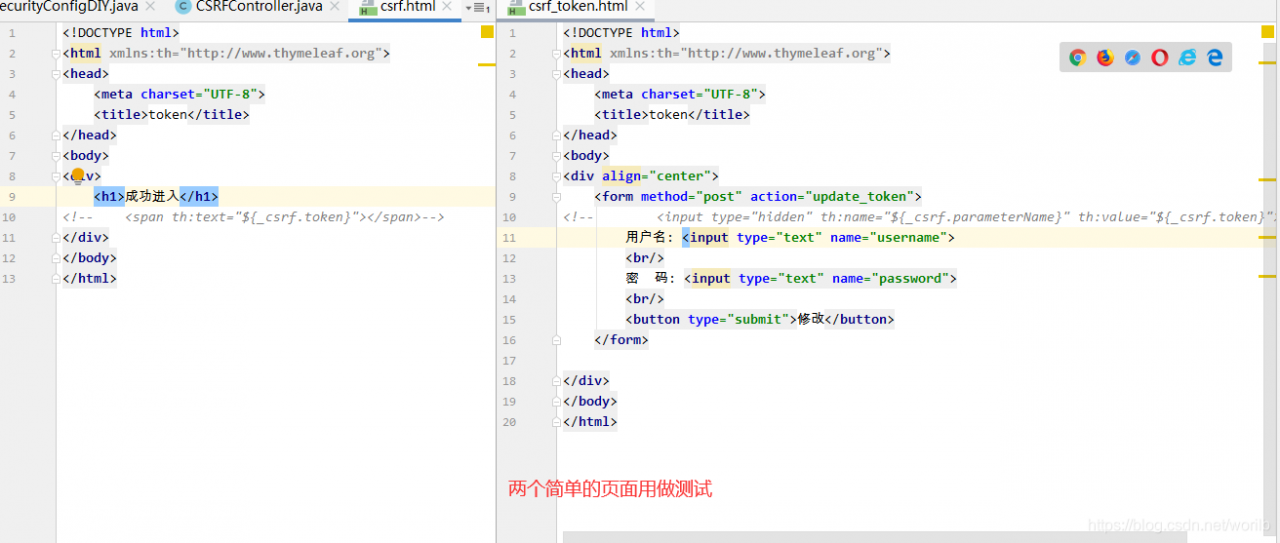This screenshot has height=543, width=1280.
Task: Click the yellow lightbulb intention icon
Action: (x=78, y=175)
